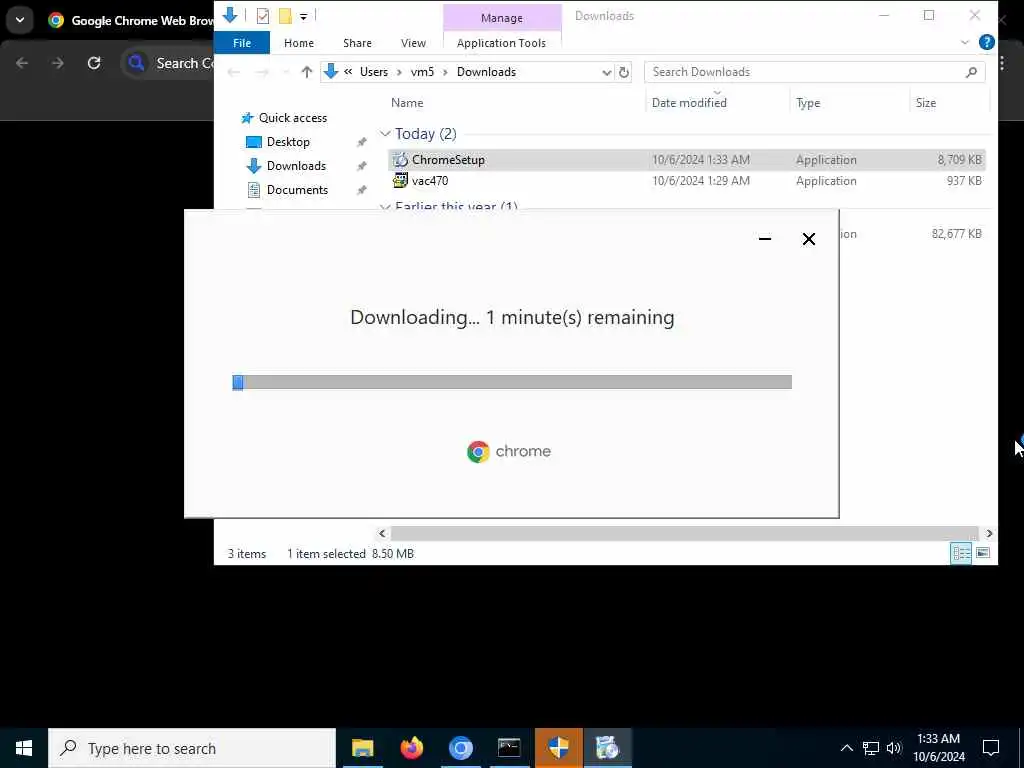Viewport: 1024px width, 768px height.
Task: Click the browser Forward arrow
Action: coord(58,63)
